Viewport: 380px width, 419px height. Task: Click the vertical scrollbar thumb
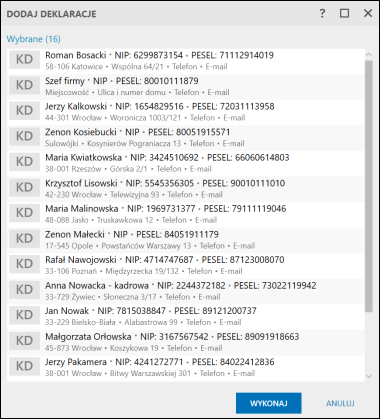[368, 186]
